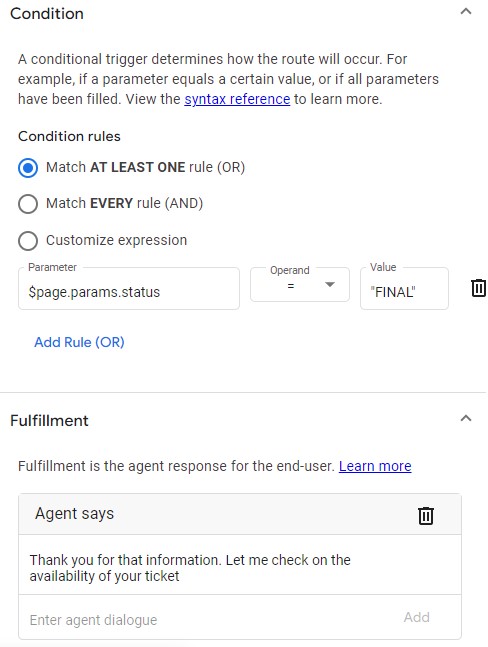Click the Condition section heading
488x647 pixels.
[x=47, y=14]
